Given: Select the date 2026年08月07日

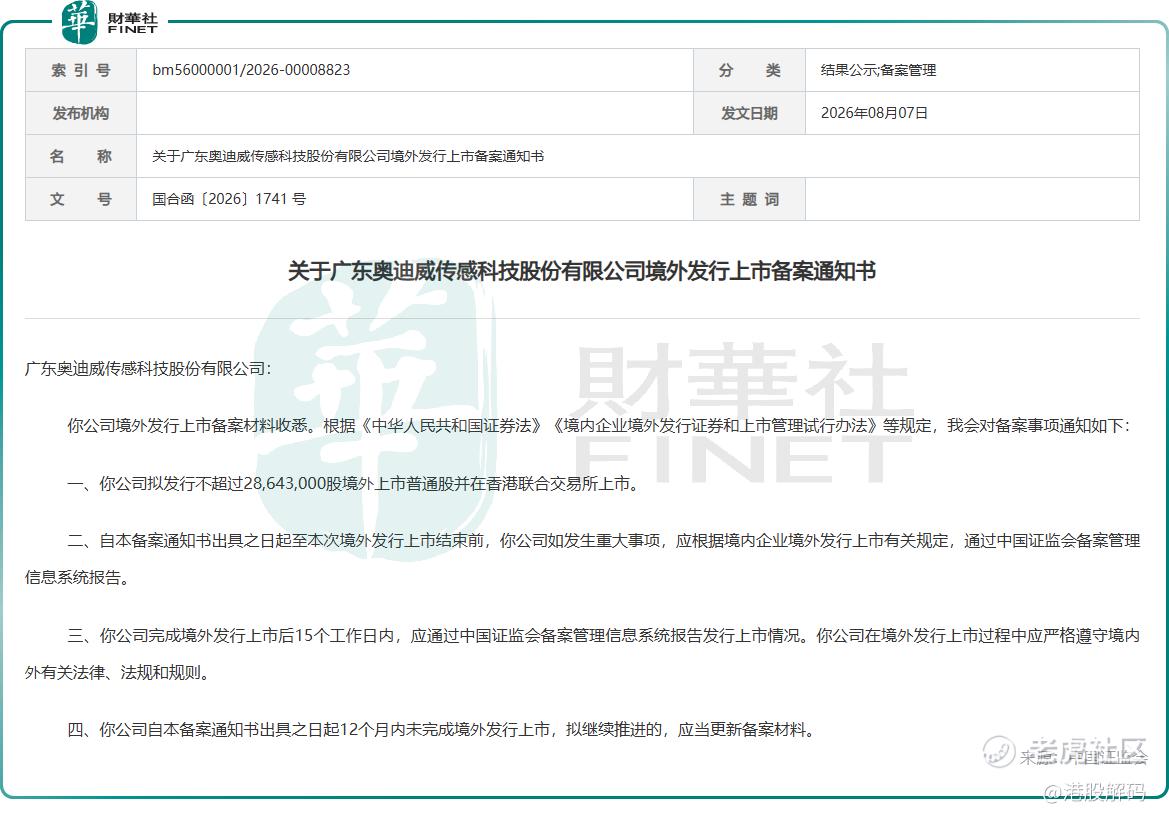Looking at the screenshot, I should pos(875,113).
